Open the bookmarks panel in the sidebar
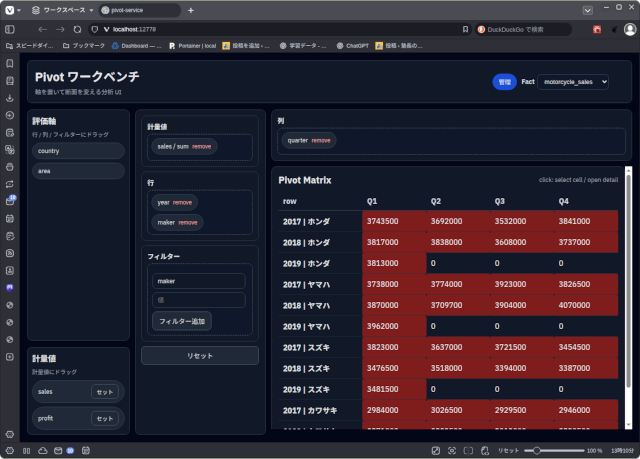 (9, 64)
